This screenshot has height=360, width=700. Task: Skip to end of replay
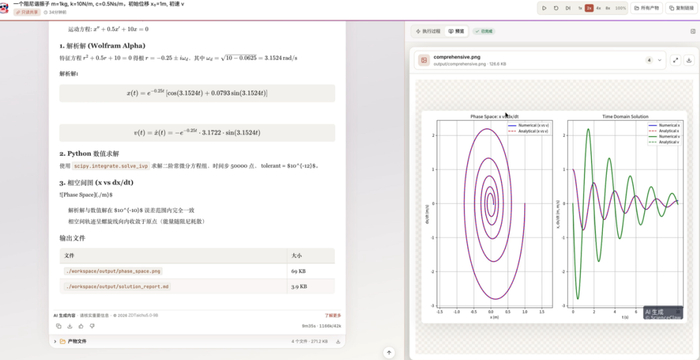click(x=568, y=8)
